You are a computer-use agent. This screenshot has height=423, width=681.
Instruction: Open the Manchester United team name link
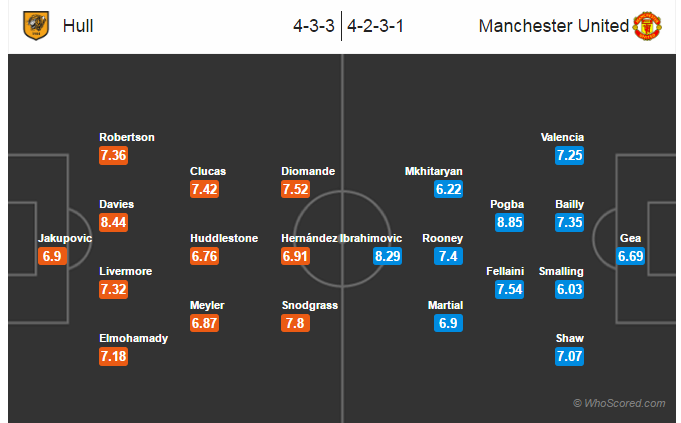[553, 26]
